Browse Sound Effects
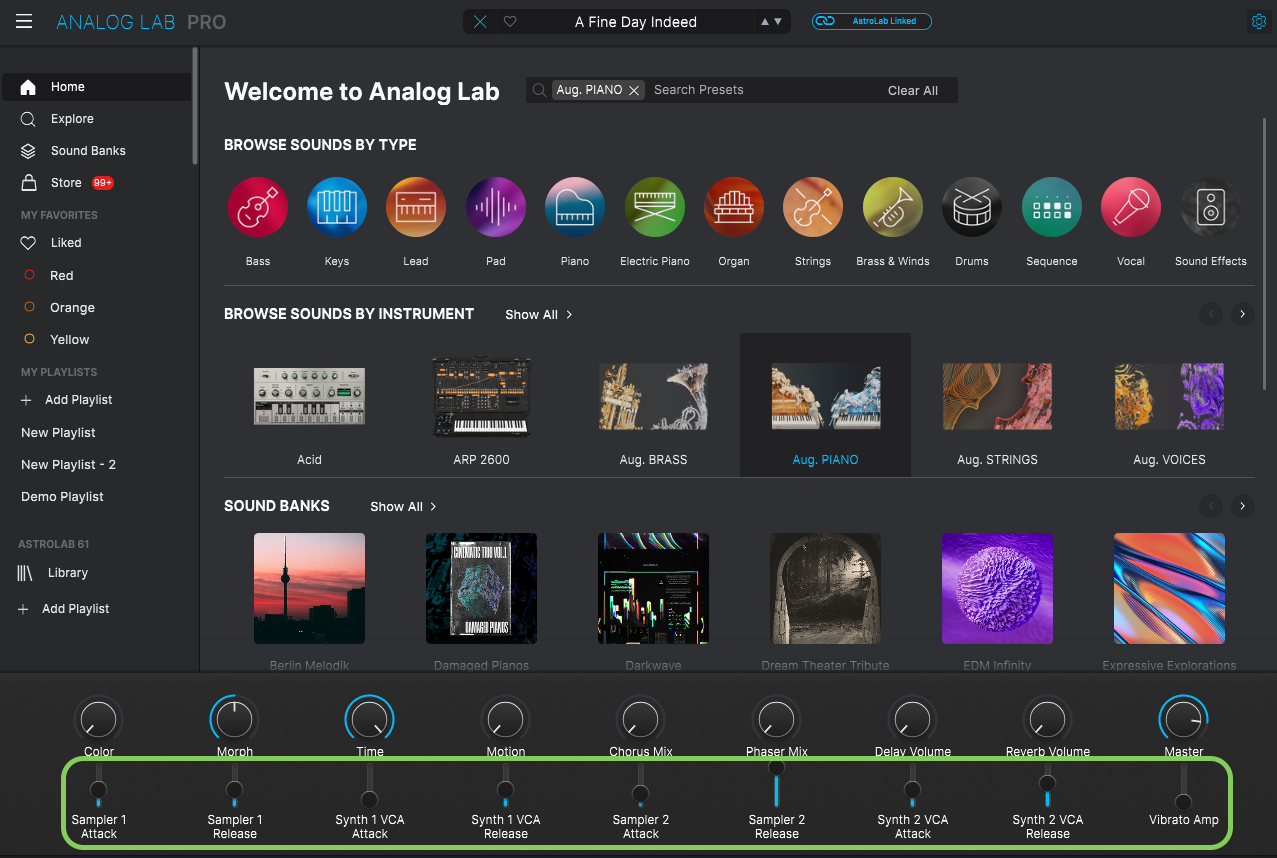Viewport: 1277px width, 858px height. [x=1211, y=207]
